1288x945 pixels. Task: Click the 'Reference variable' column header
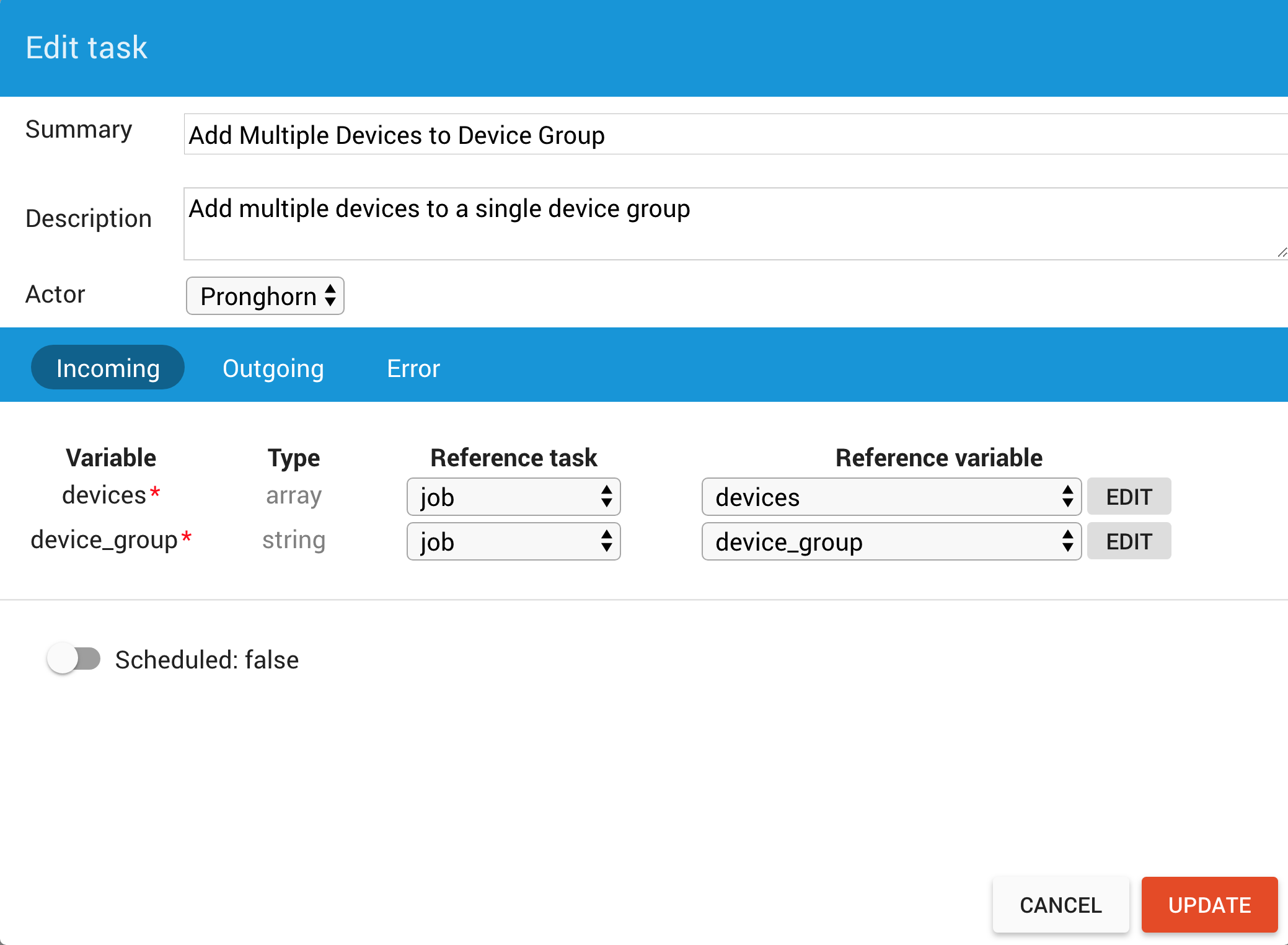938,458
